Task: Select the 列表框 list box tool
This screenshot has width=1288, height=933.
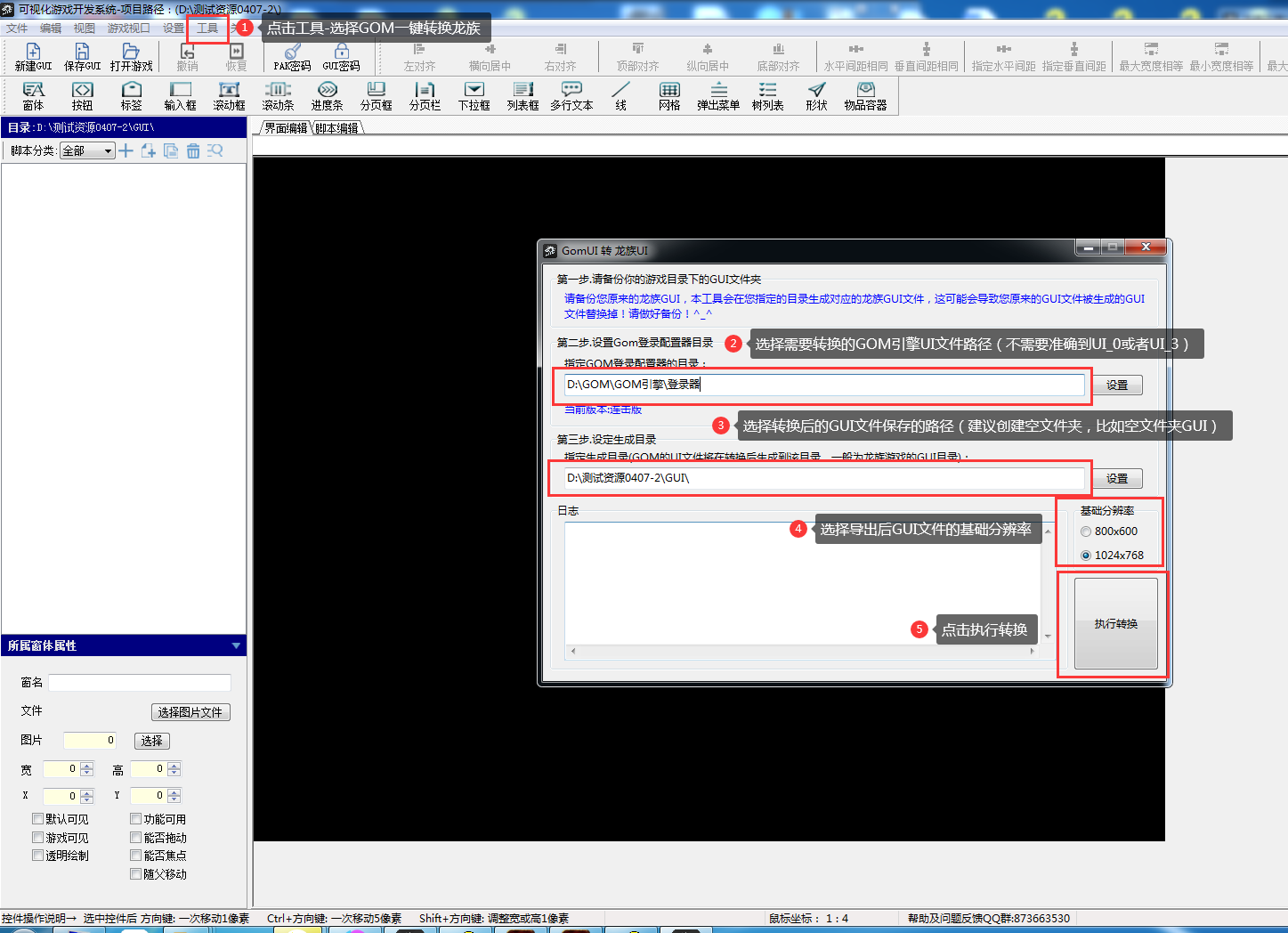Action: [522, 96]
